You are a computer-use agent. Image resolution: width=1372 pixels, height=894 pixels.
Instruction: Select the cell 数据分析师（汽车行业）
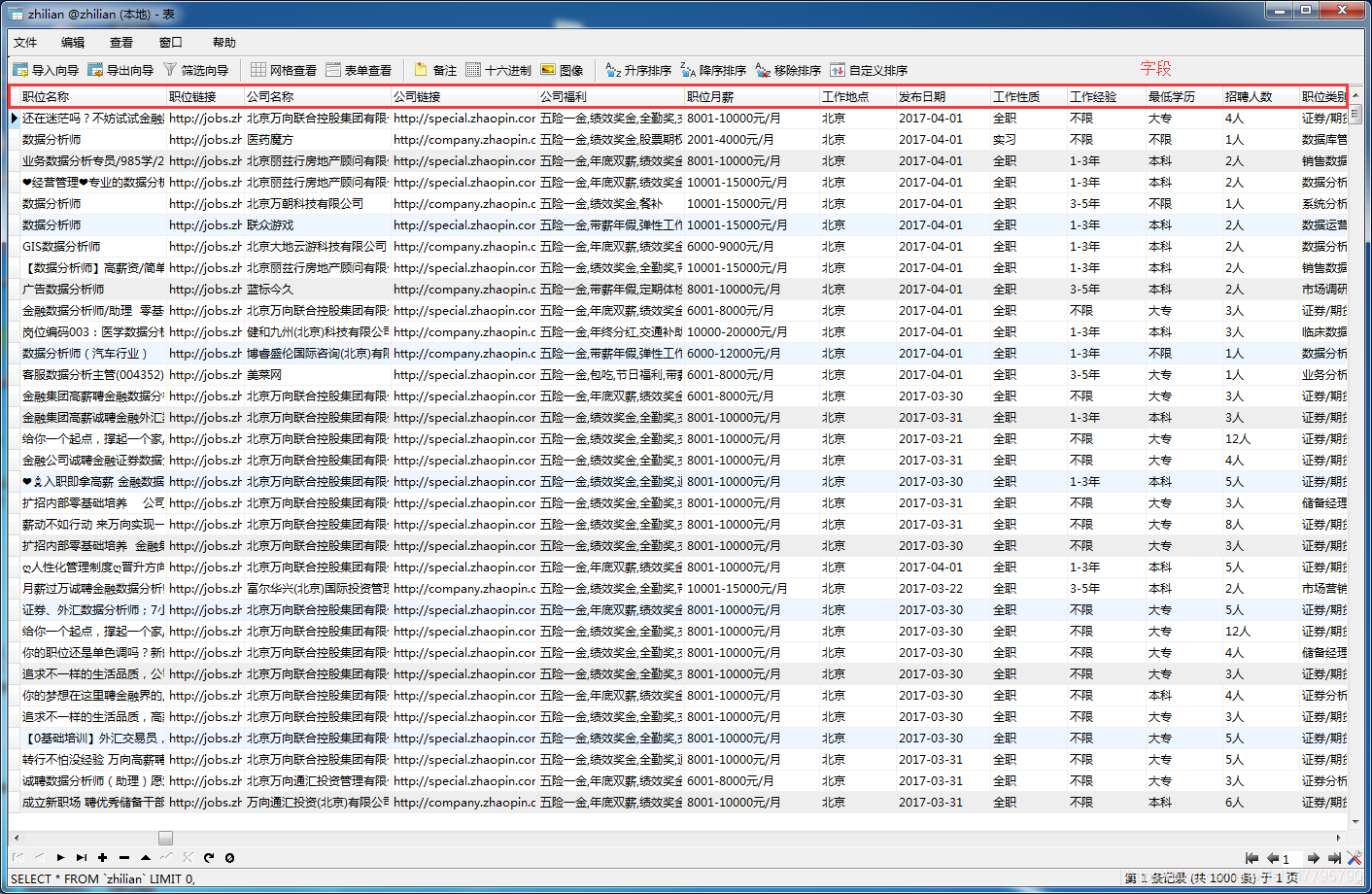pos(93,353)
